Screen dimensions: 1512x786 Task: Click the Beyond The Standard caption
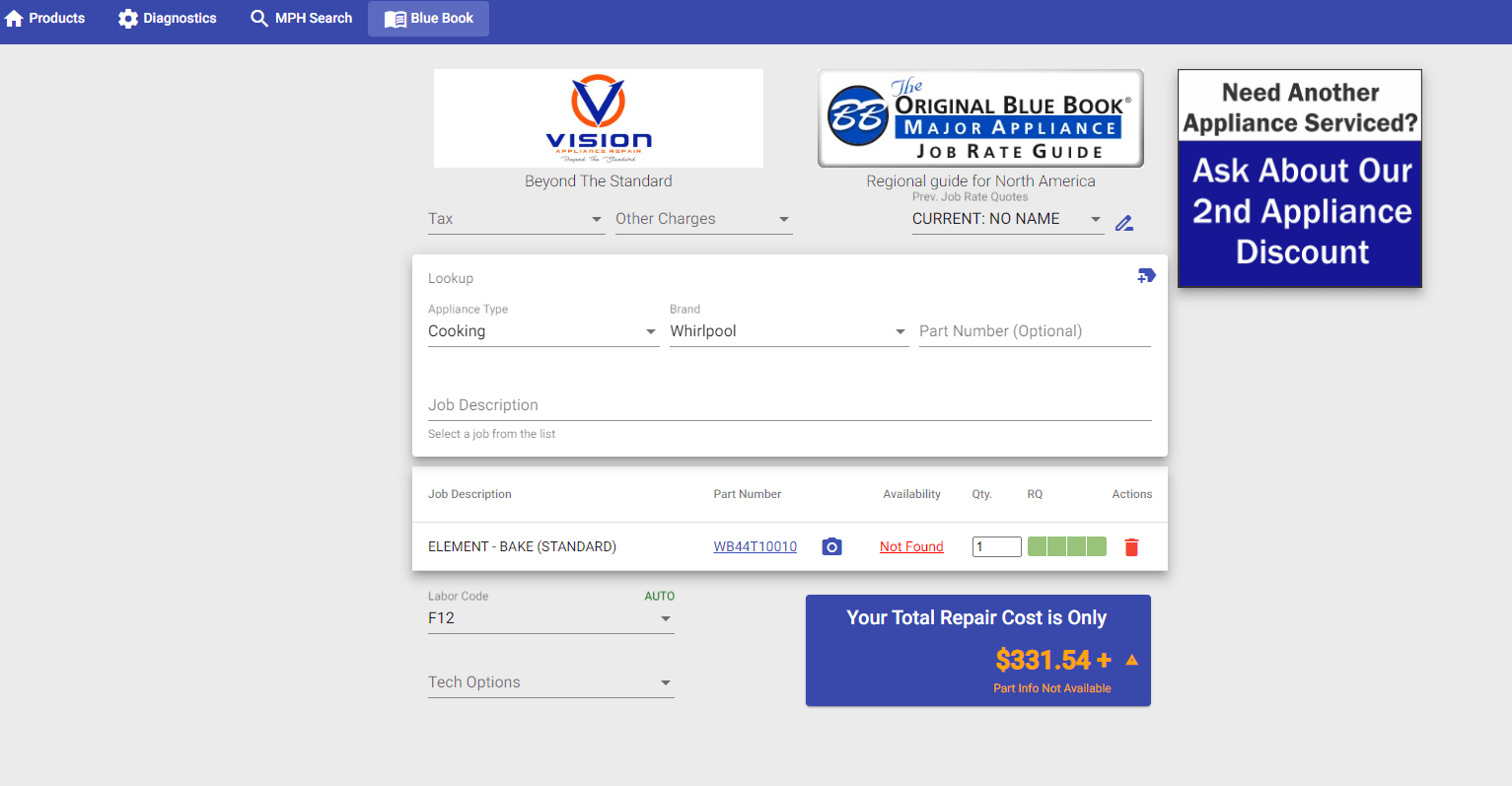[x=599, y=181]
